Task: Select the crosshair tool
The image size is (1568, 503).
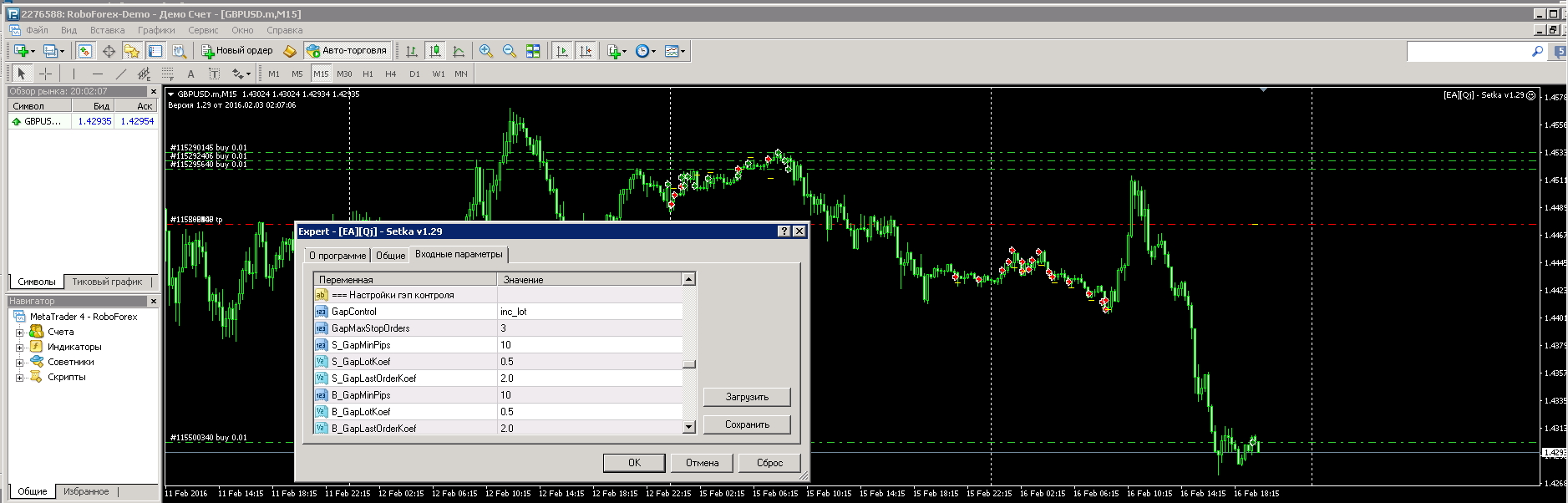Action: [x=45, y=74]
